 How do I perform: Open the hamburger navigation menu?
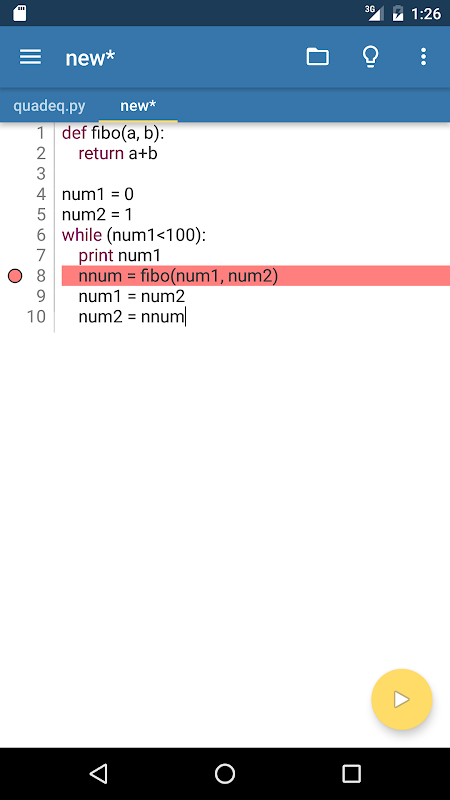coord(31,57)
